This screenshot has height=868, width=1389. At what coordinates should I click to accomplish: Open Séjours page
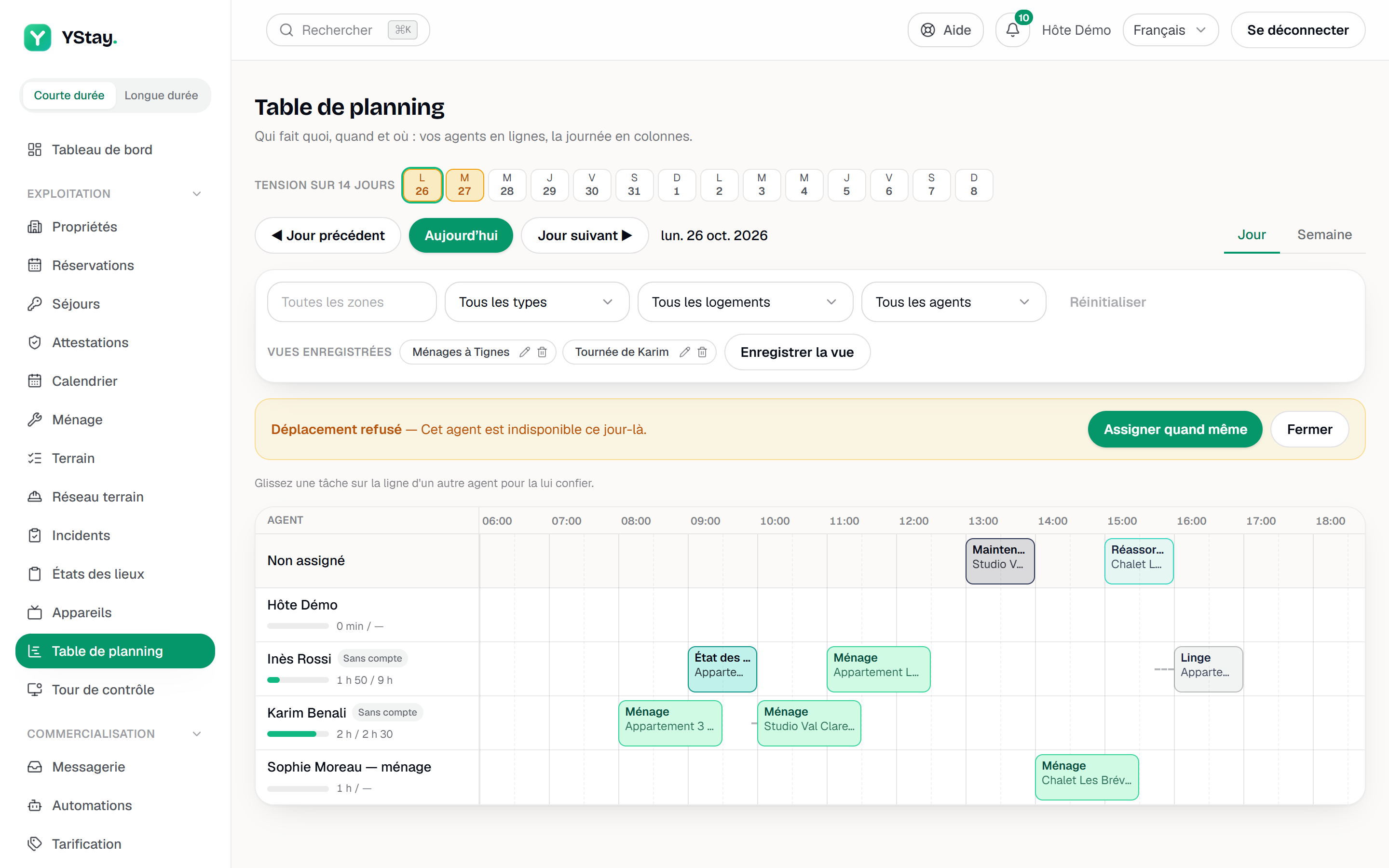coord(115,304)
